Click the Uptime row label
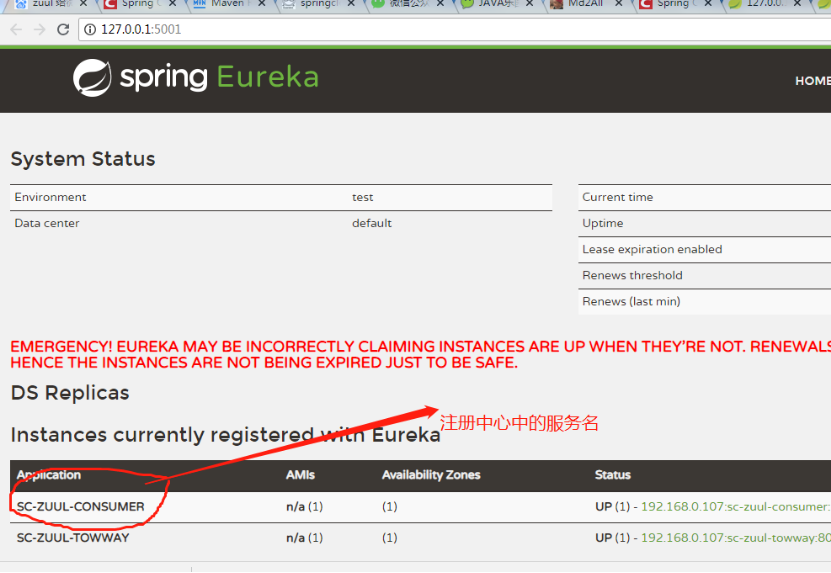This screenshot has height=573, width=831. [603, 223]
